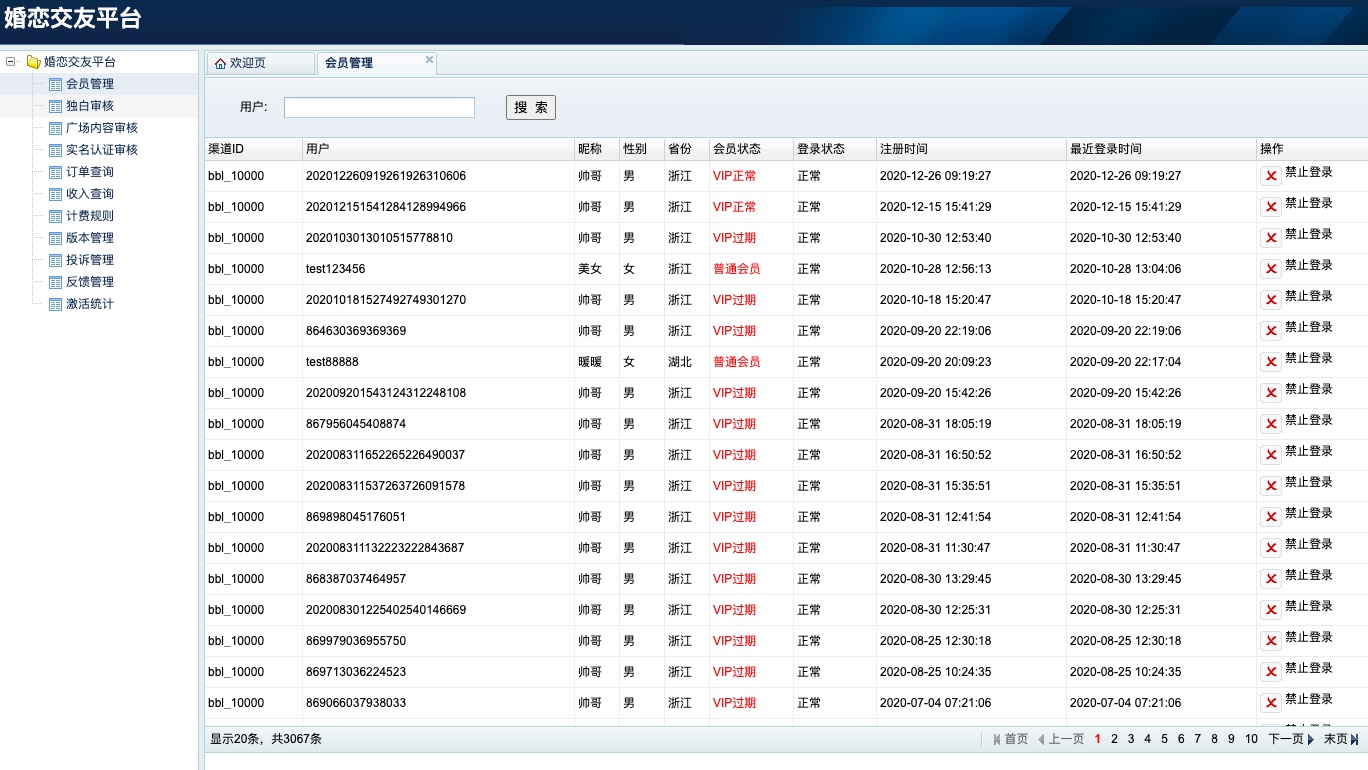Screen dimensions: 1368x770
Task: Jump to page 10 in the pagination
Action: [1251, 739]
